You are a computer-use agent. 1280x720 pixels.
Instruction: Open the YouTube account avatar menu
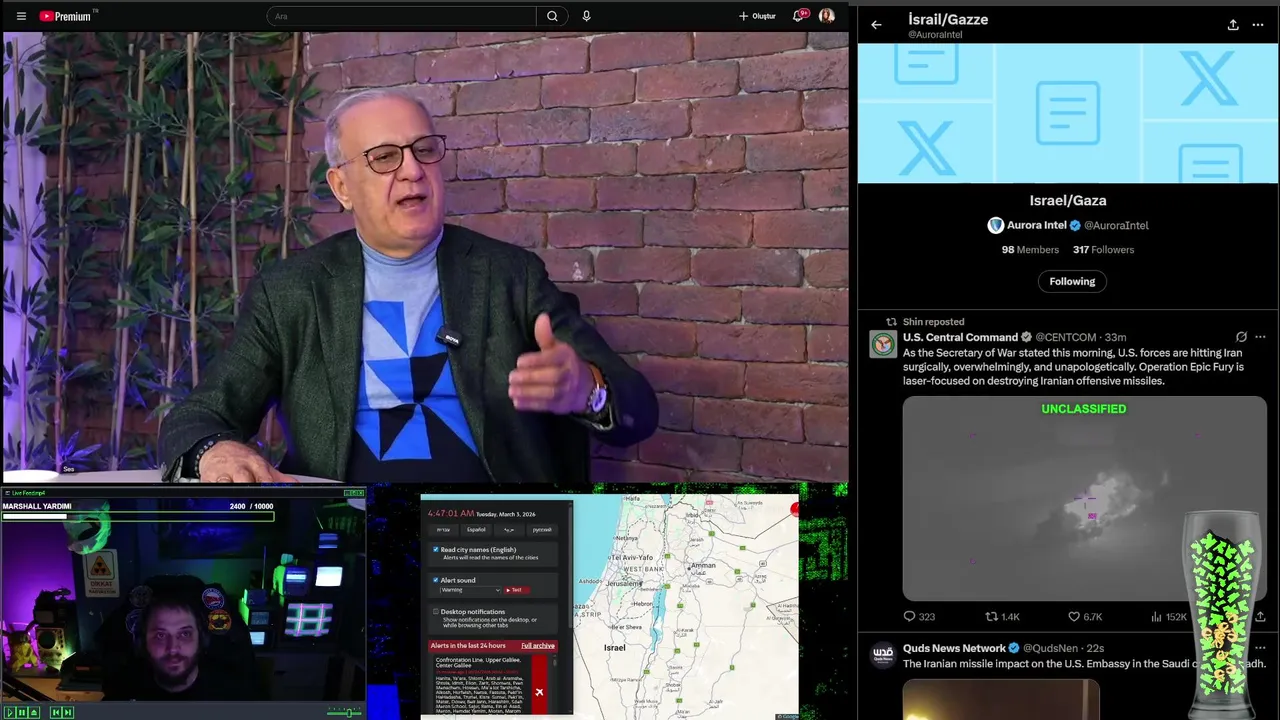point(827,16)
